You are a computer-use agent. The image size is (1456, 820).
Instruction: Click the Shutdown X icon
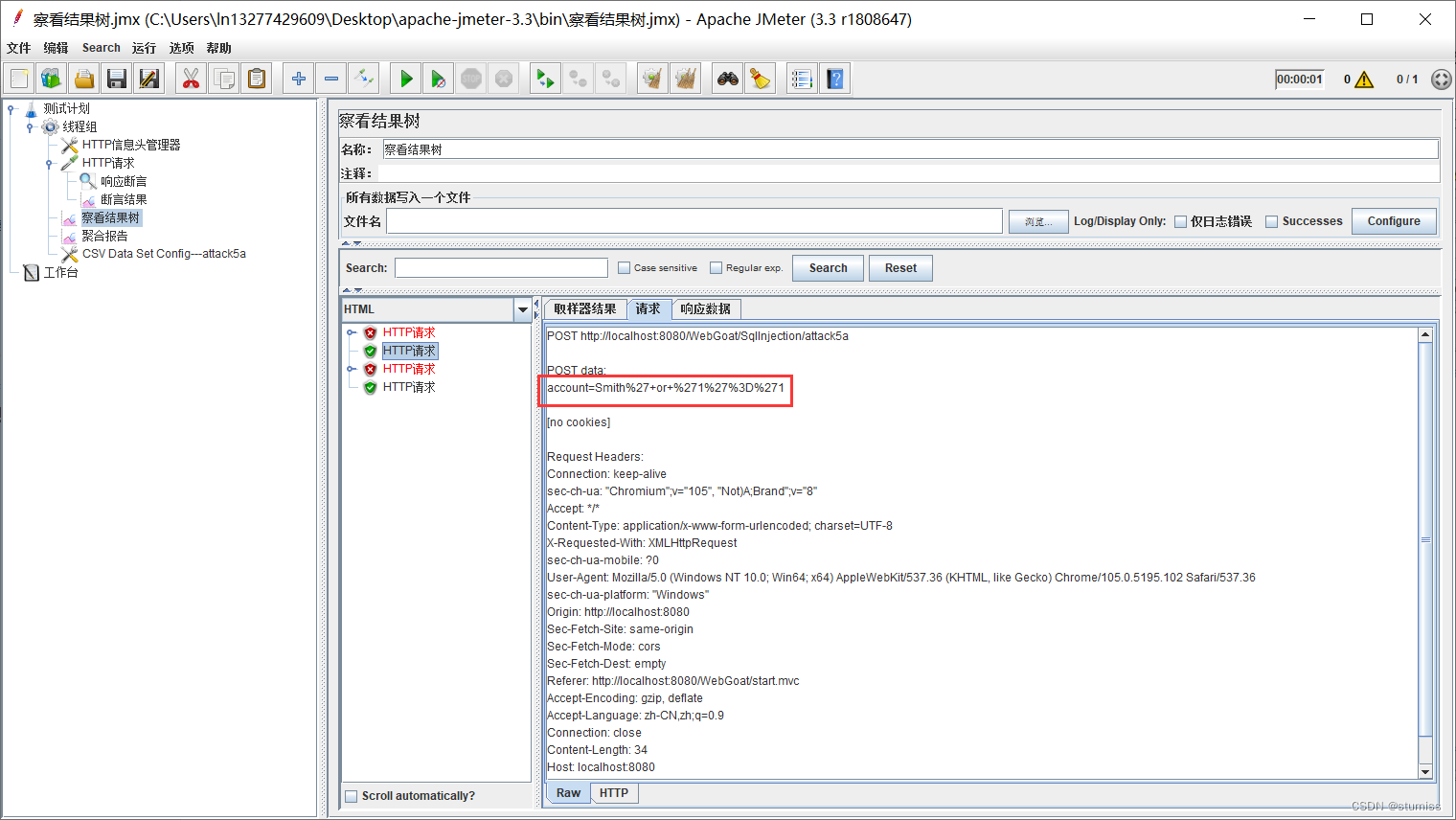pos(504,79)
